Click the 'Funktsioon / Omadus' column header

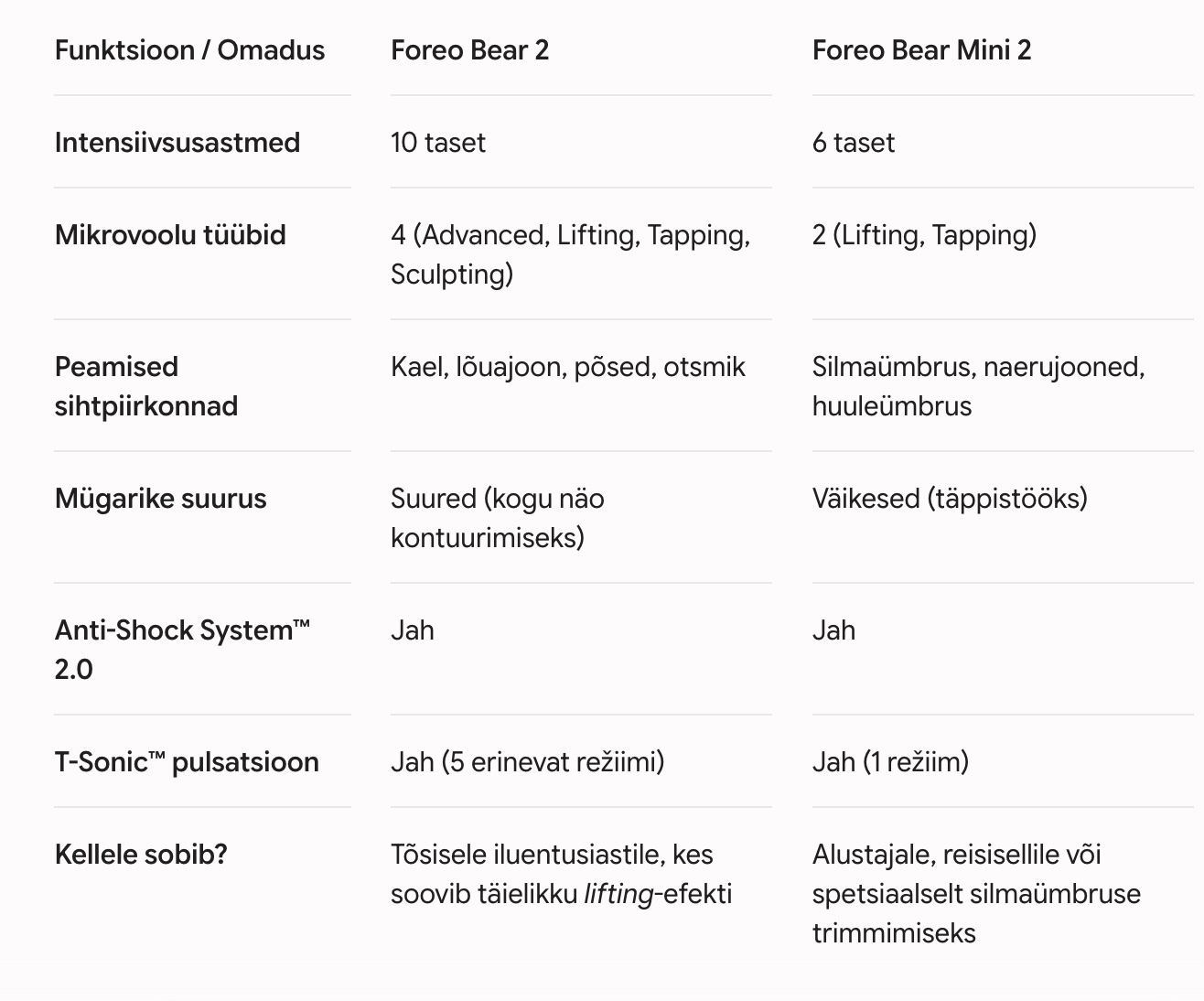tap(189, 50)
